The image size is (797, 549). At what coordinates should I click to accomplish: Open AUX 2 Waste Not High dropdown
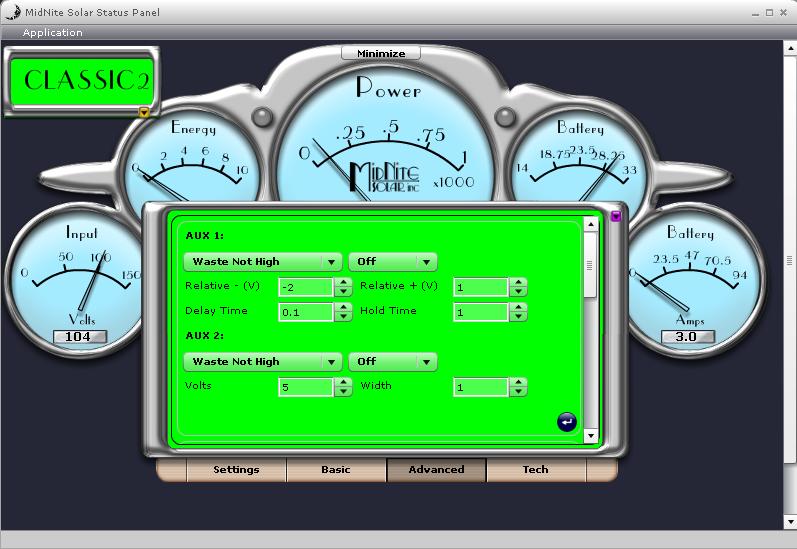(262, 362)
